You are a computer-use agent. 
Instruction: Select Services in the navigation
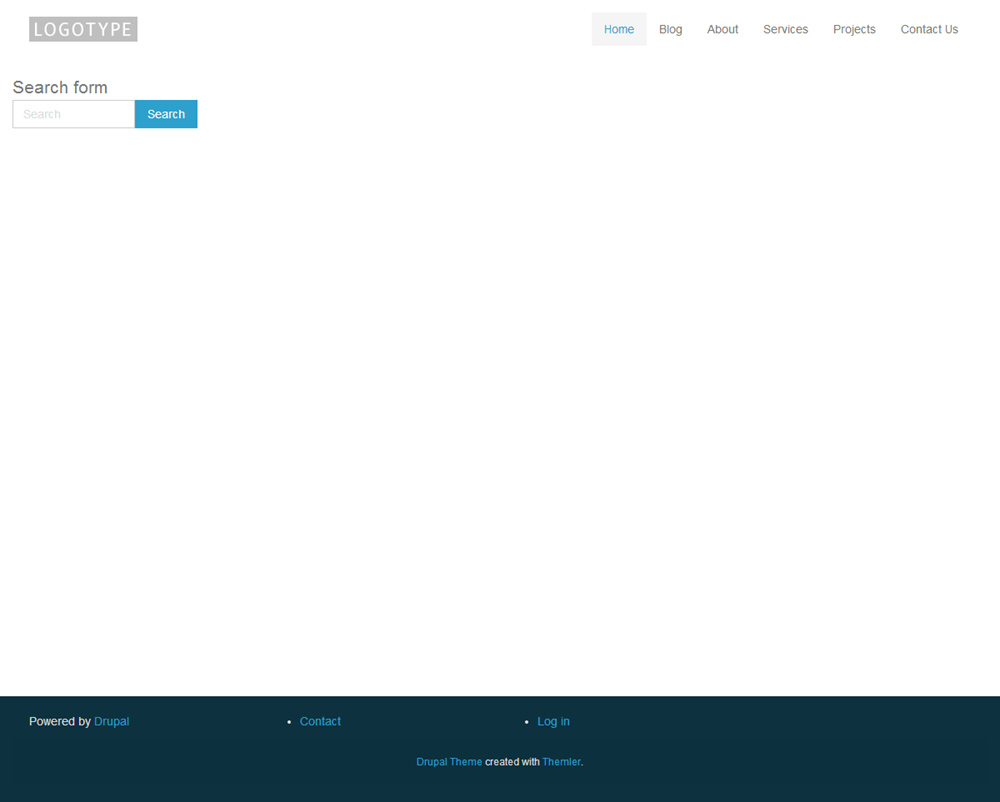coord(785,29)
